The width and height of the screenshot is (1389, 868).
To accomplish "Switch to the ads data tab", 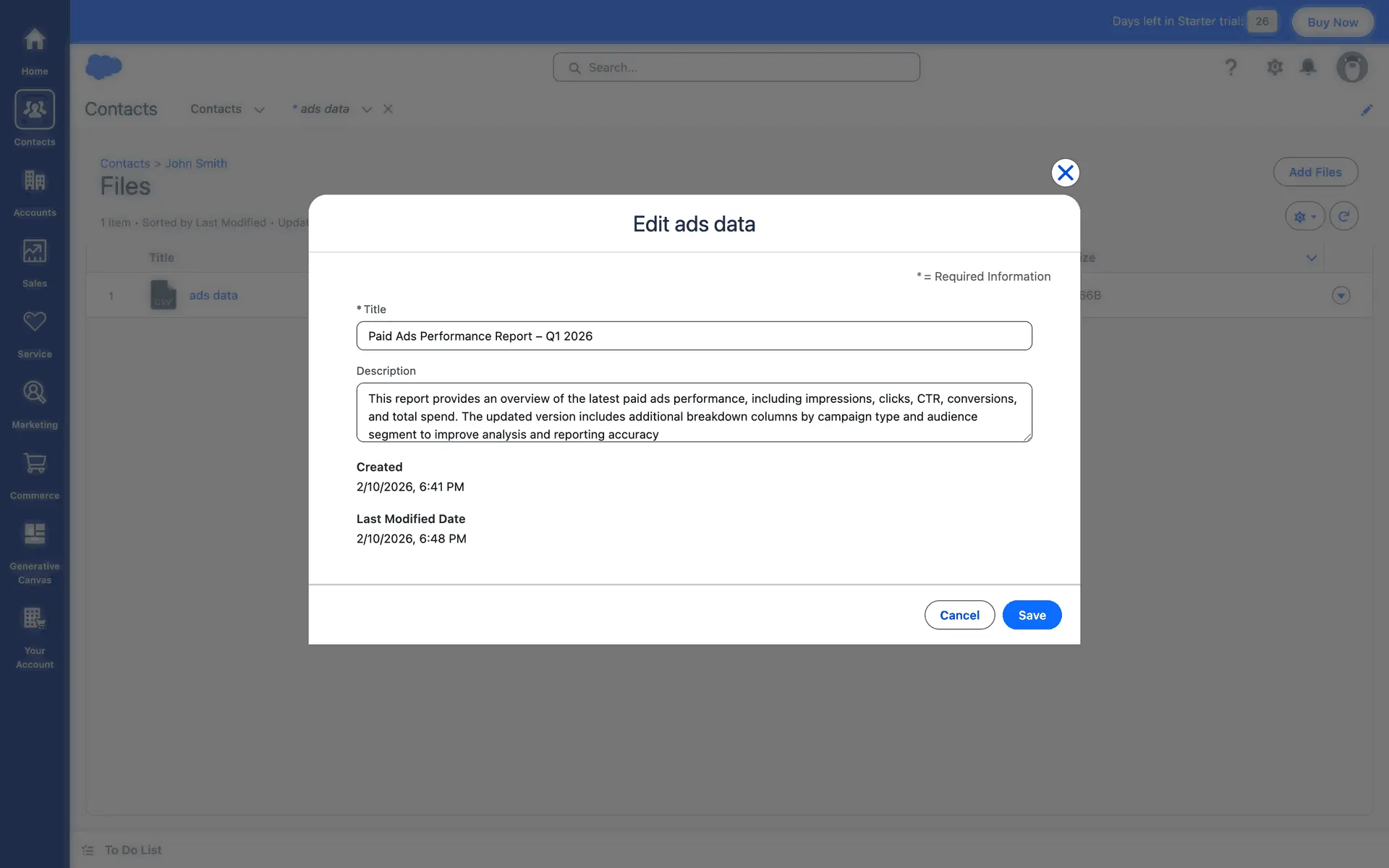I will point(324,109).
